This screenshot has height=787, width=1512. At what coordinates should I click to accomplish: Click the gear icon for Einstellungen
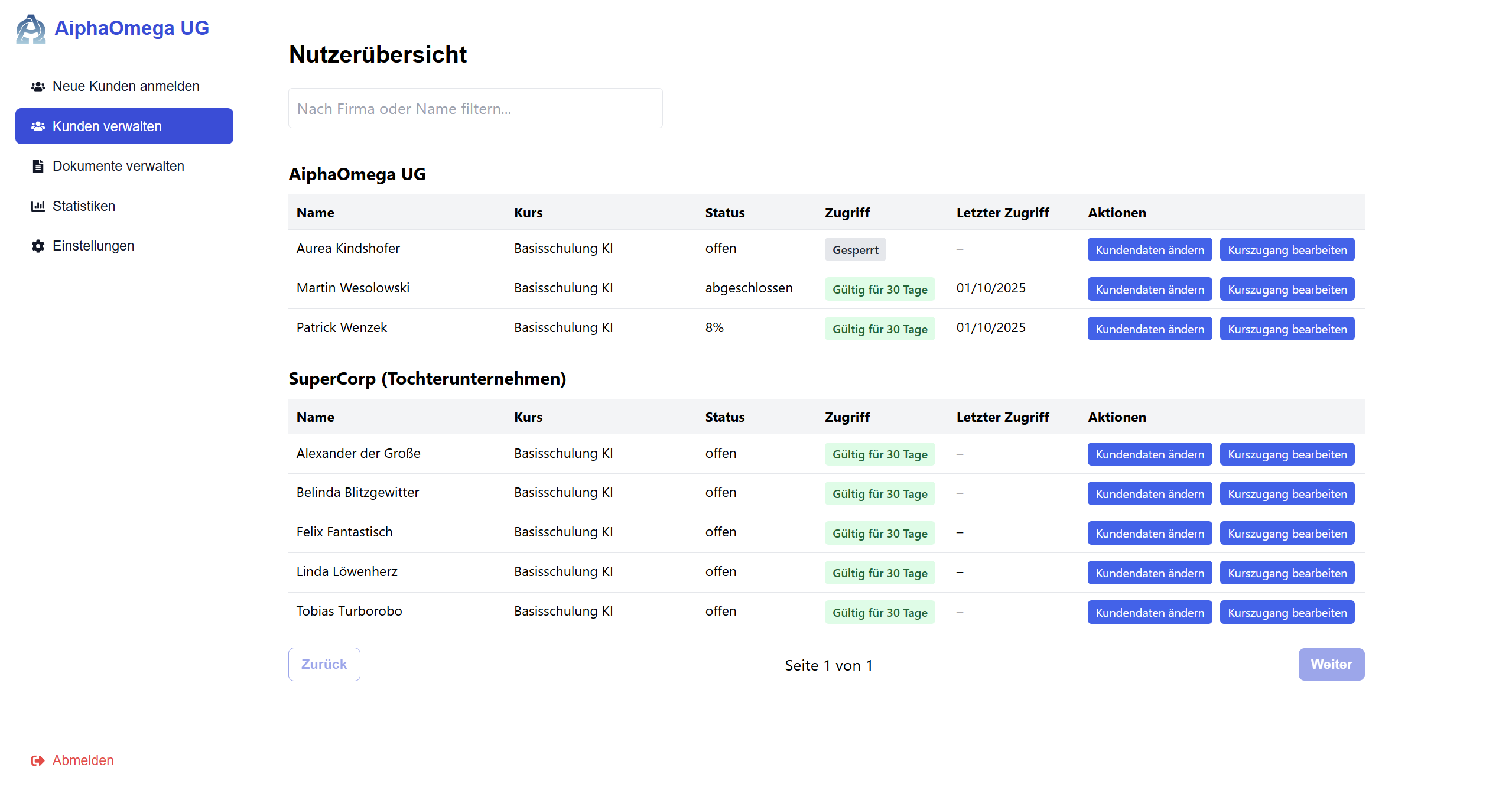pyautogui.click(x=38, y=246)
